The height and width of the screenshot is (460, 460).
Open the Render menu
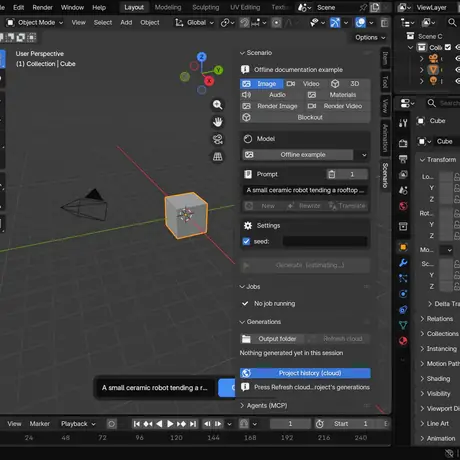pos(42,7)
